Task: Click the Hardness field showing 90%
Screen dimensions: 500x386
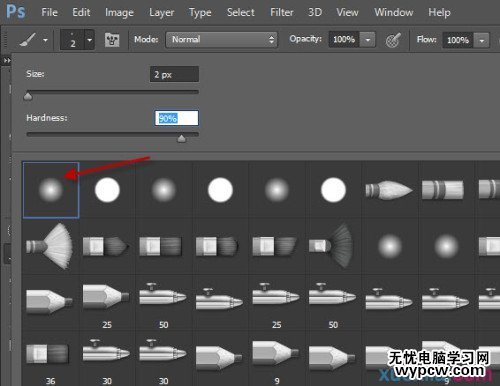Action: click(177, 118)
